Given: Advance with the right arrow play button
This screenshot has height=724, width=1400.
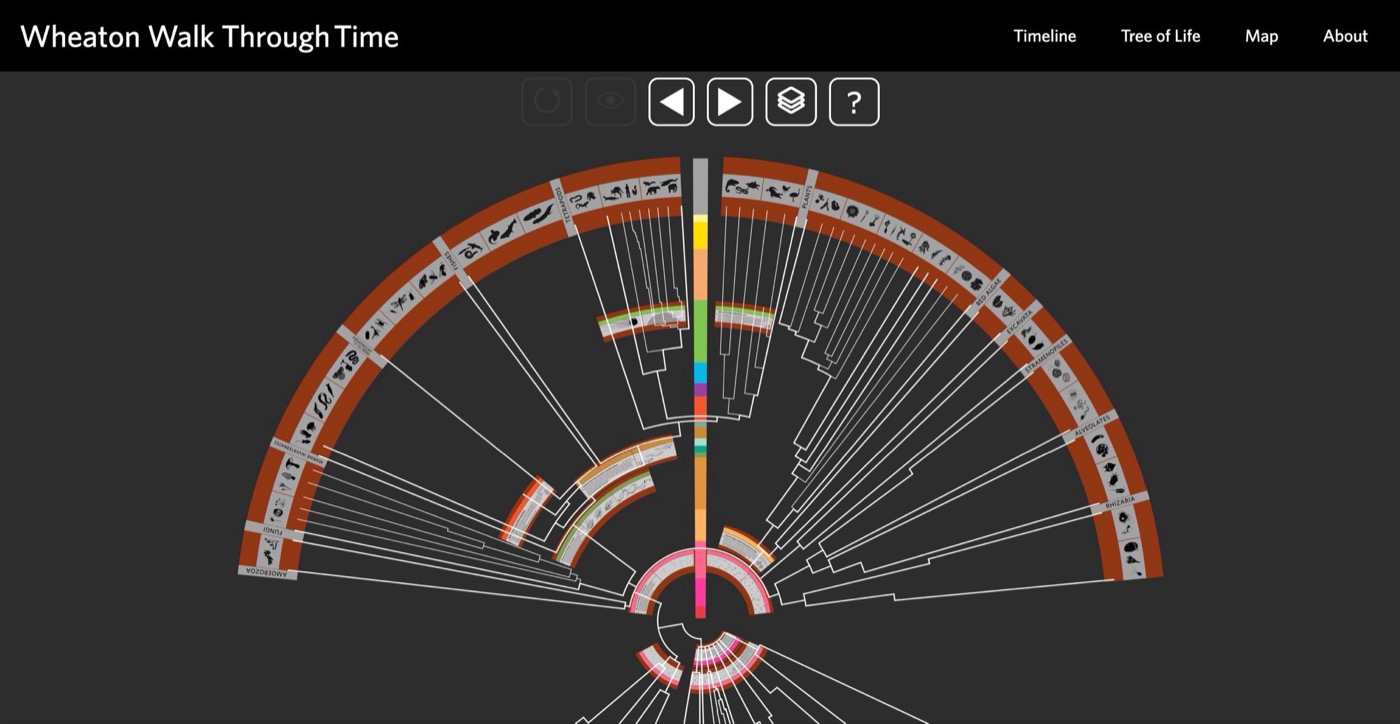Looking at the screenshot, I should (730, 102).
